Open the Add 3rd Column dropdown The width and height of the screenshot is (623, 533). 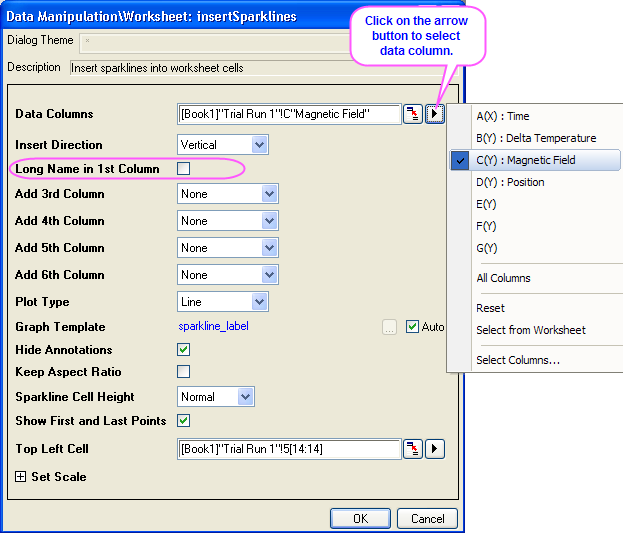(268, 194)
